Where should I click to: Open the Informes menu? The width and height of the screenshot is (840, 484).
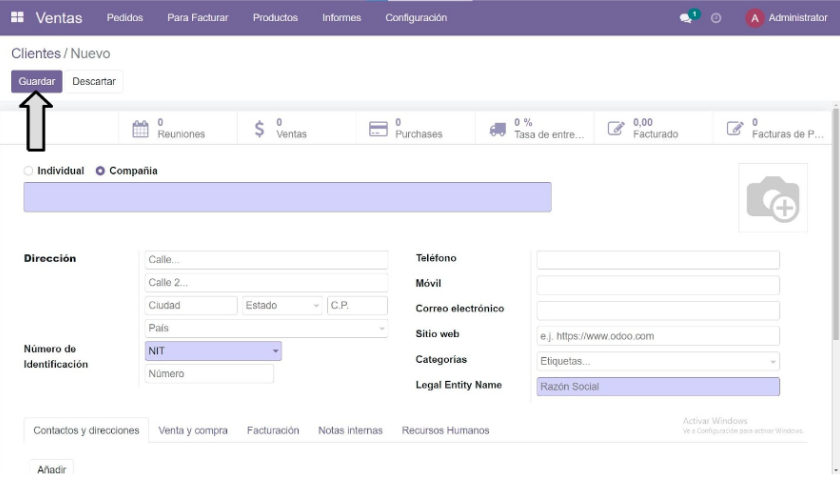(x=341, y=18)
